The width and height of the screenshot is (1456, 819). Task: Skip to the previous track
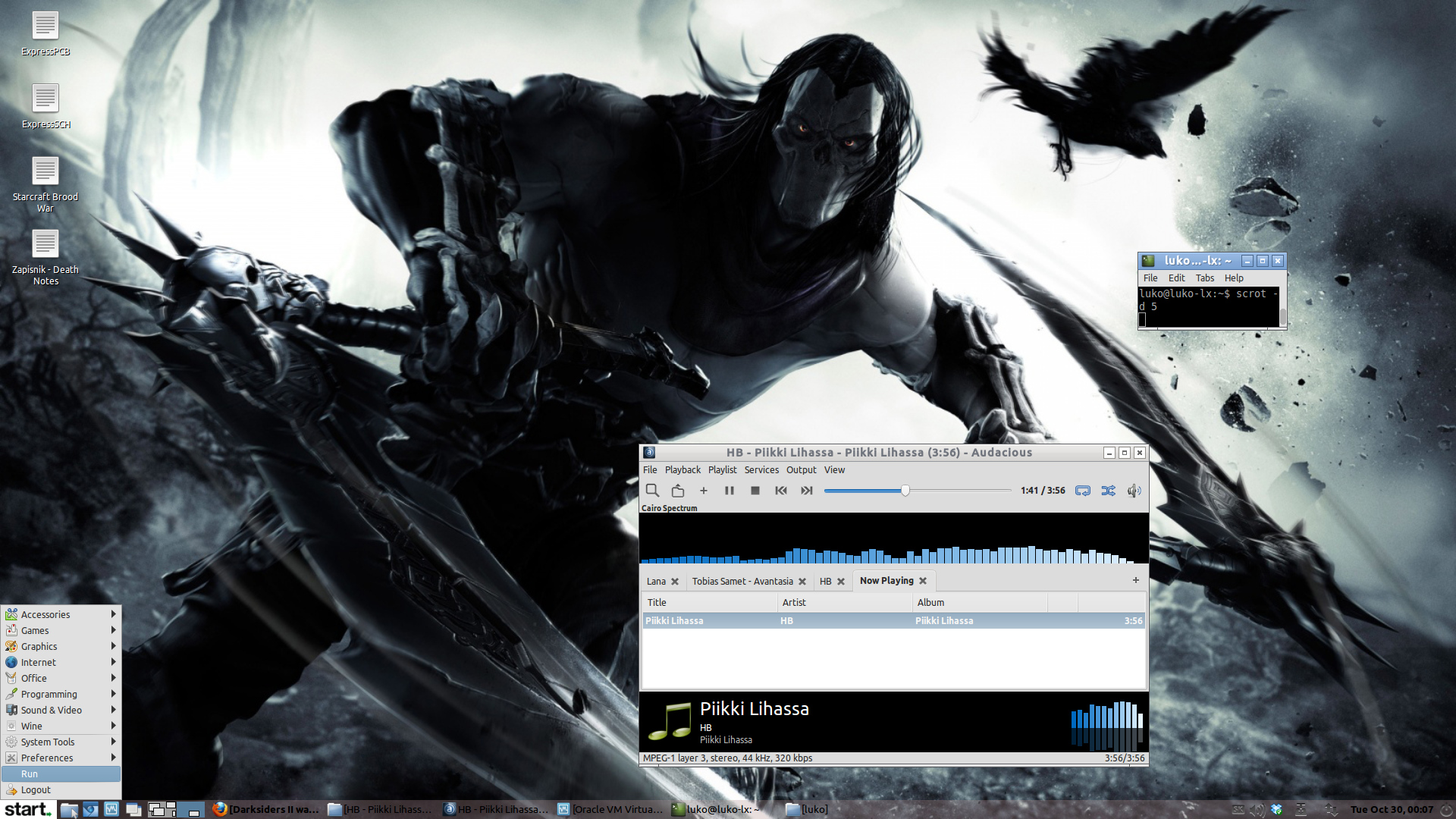(x=781, y=491)
